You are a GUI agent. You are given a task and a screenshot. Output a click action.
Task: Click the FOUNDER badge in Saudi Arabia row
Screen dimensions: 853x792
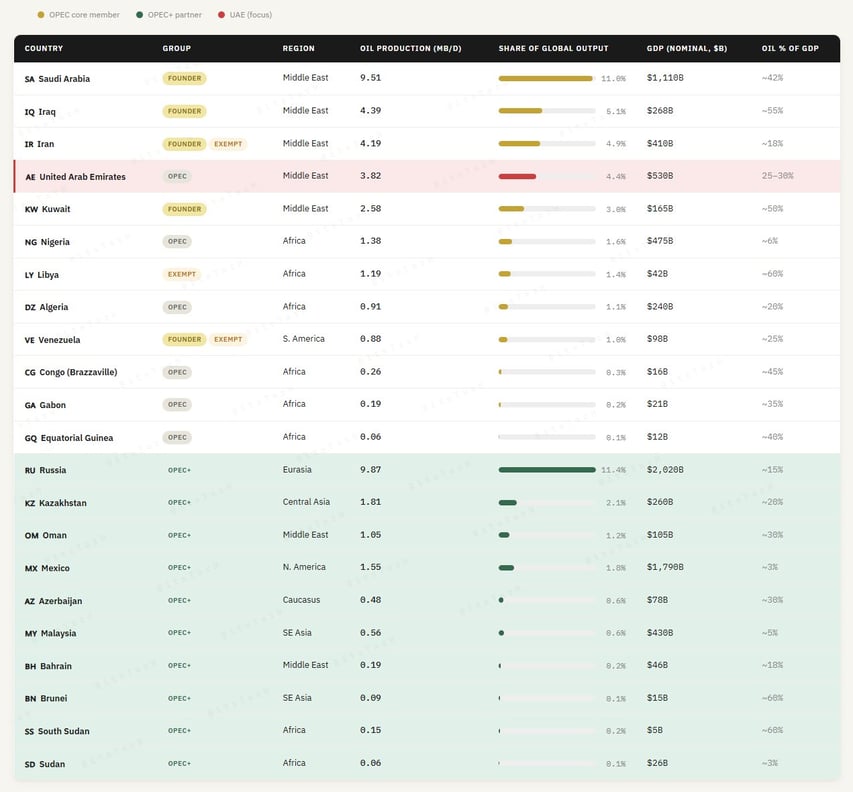coord(184,78)
